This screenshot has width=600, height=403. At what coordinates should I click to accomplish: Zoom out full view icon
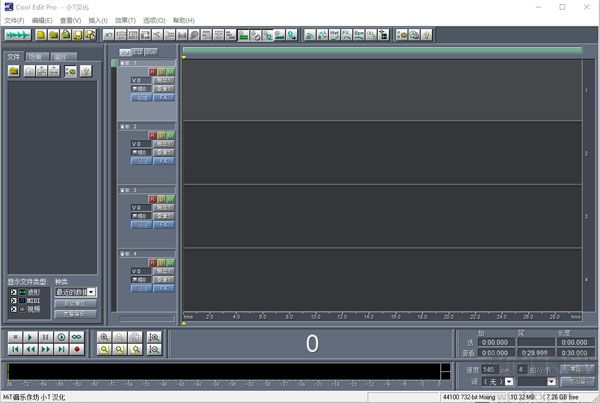135,337
